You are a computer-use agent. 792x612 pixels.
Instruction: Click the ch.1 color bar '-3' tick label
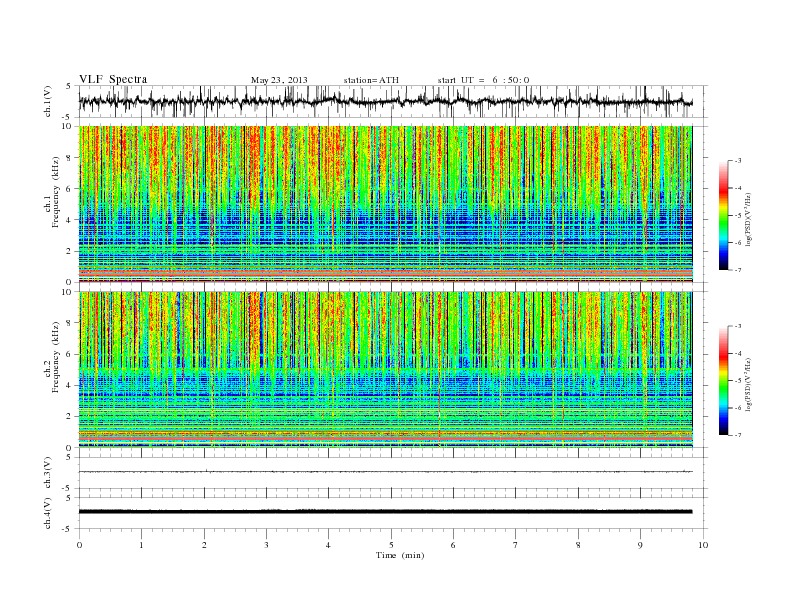tap(737, 161)
